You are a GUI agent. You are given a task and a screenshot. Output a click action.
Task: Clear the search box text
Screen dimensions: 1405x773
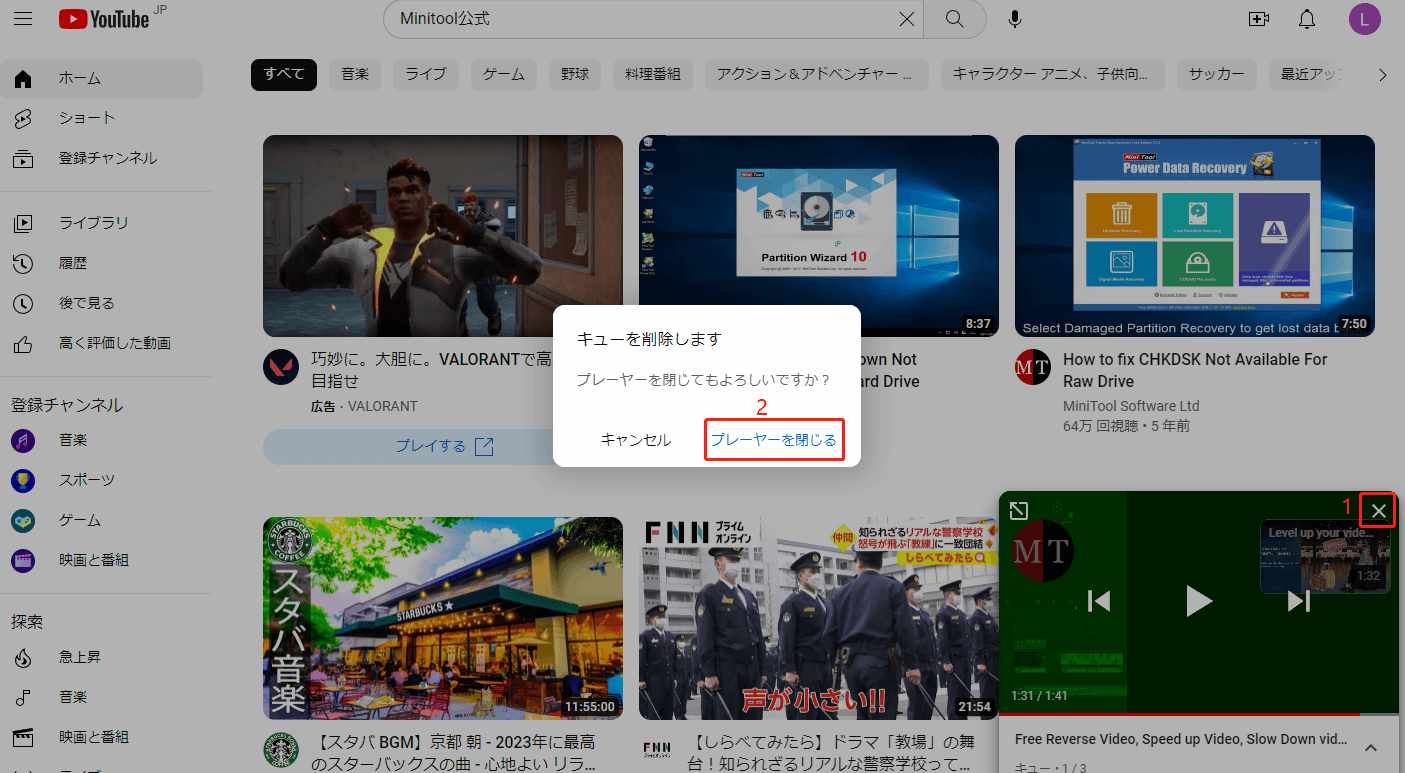pyautogui.click(x=906, y=19)
